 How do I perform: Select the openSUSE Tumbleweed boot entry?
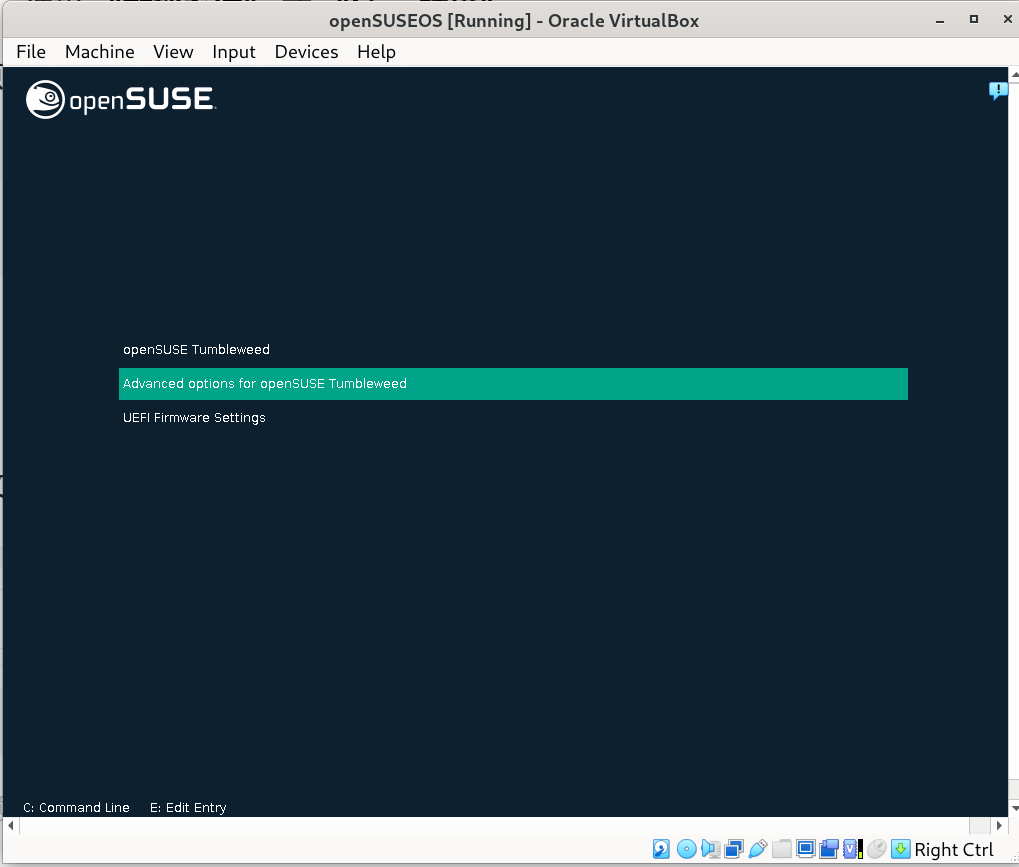pyautogui.click(x=513, y=350)
